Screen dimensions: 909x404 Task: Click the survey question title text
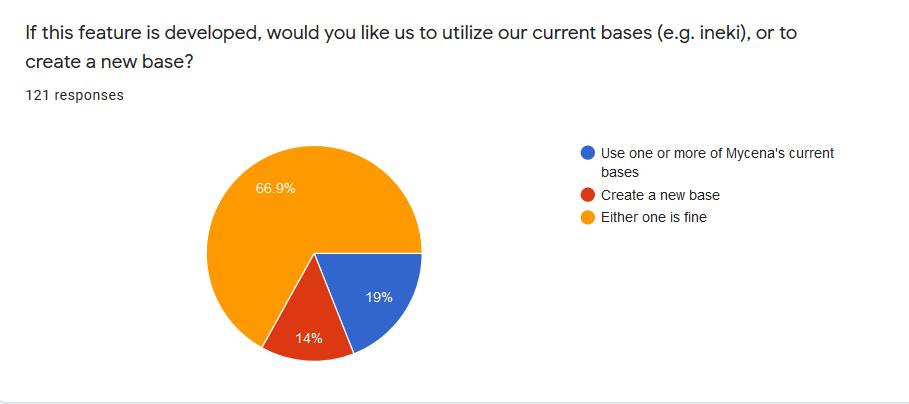point(411,47)
